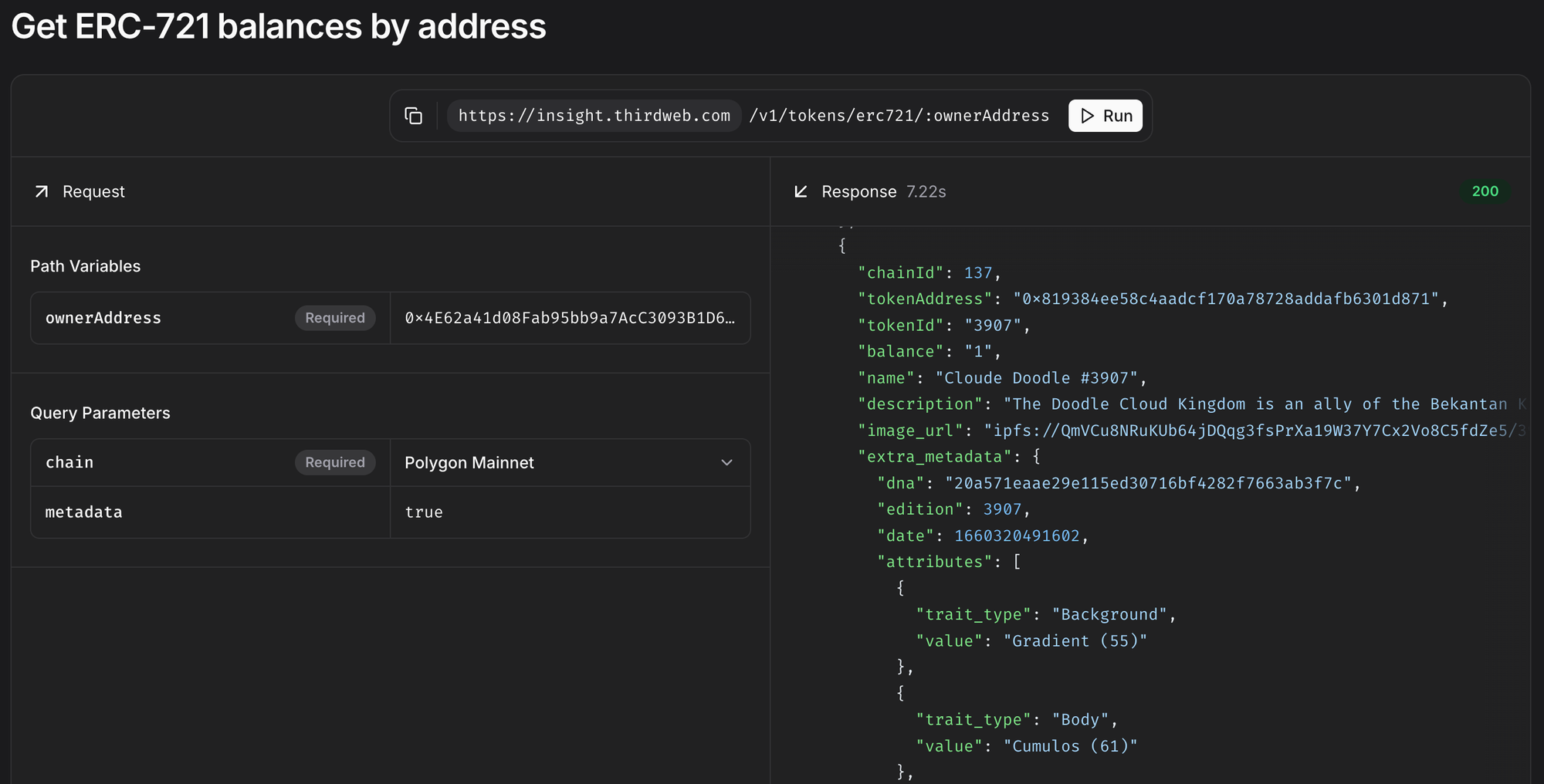Click the 200 status badge
Screen dimensions: 1544x784
(x=1485, y=191)
